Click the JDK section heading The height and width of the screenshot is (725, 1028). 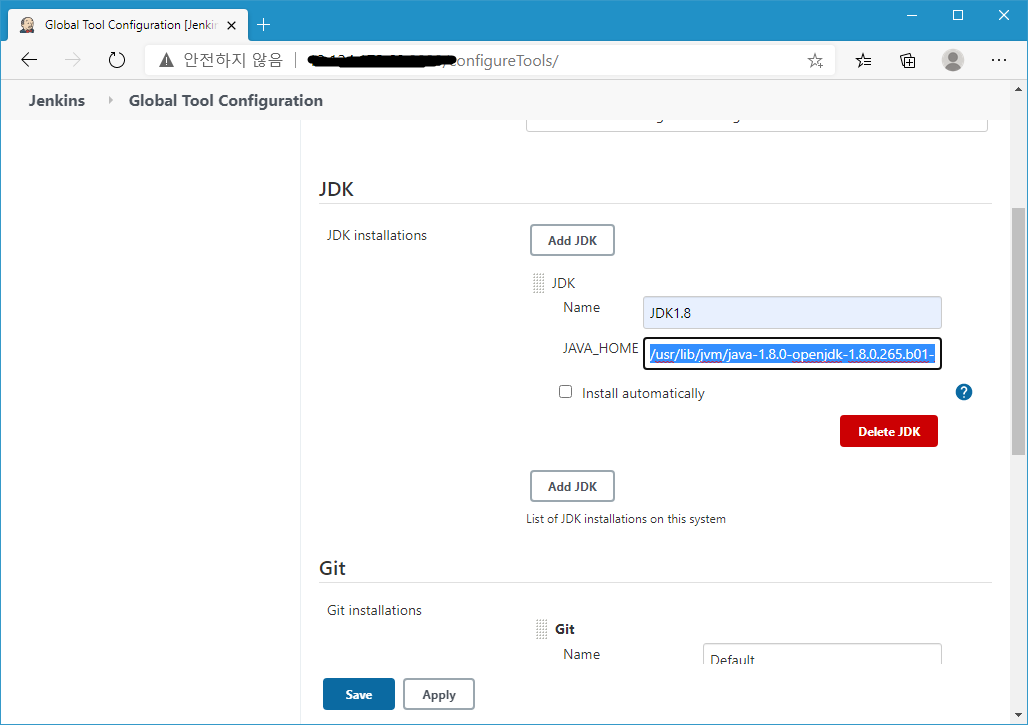[336, 189]
